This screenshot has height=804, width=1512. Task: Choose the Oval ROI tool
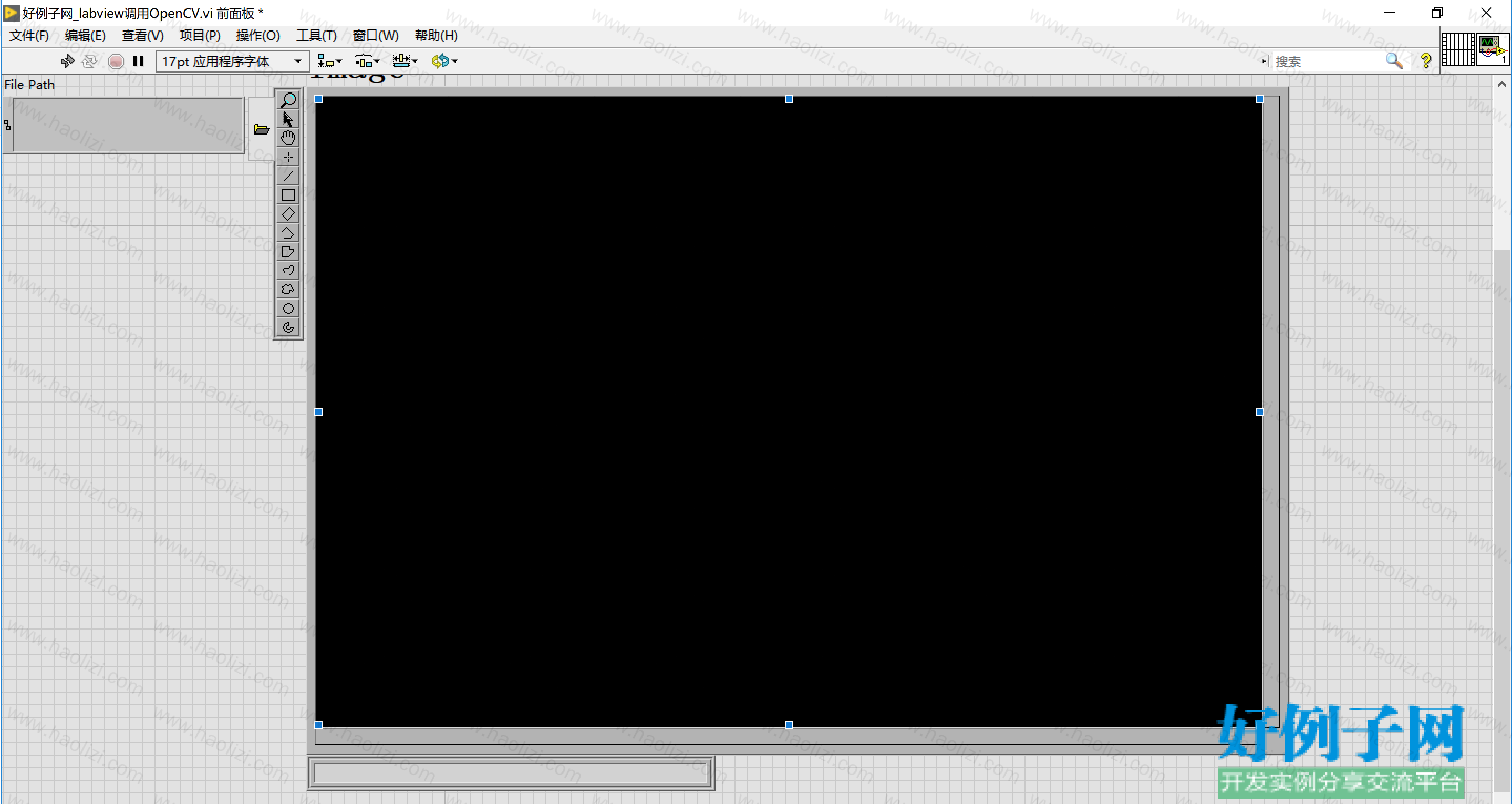coord(287,308)
